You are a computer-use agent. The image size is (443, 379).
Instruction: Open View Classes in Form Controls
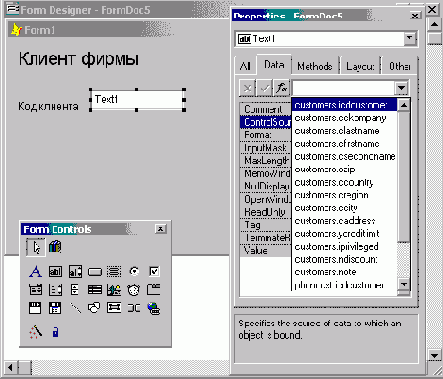(55, 247)
